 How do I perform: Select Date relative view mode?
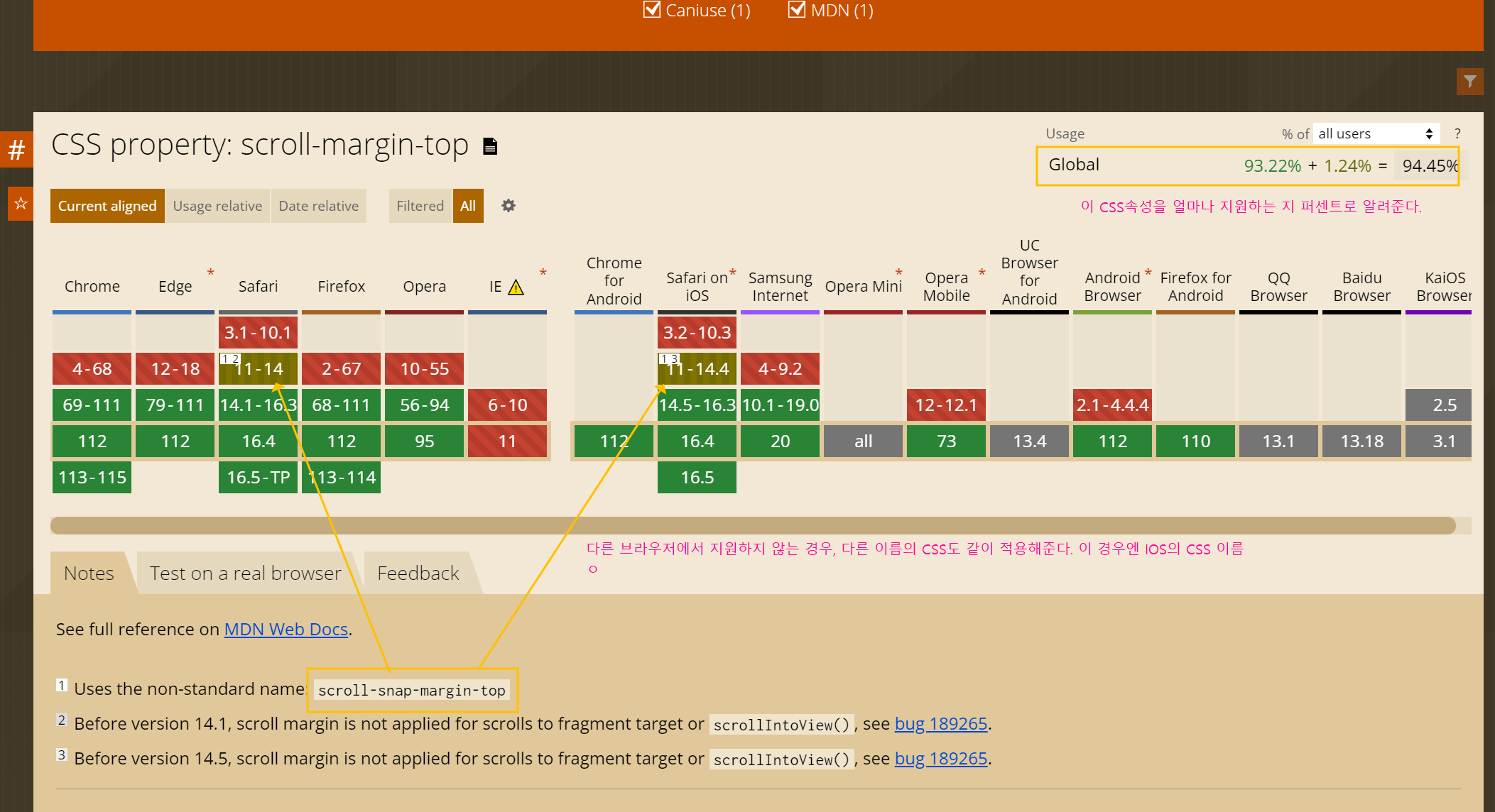tap(318, 206)
